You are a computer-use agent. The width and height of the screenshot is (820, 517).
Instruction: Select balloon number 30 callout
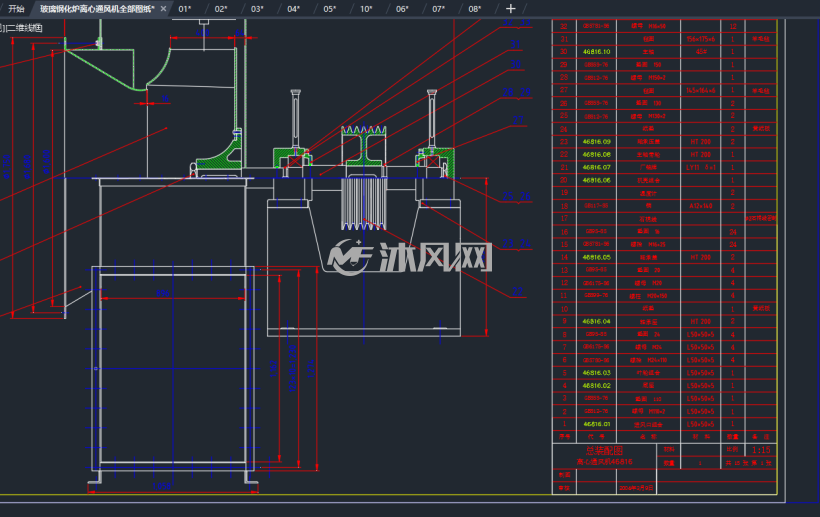pyautogui.click(x=515, y=64)
